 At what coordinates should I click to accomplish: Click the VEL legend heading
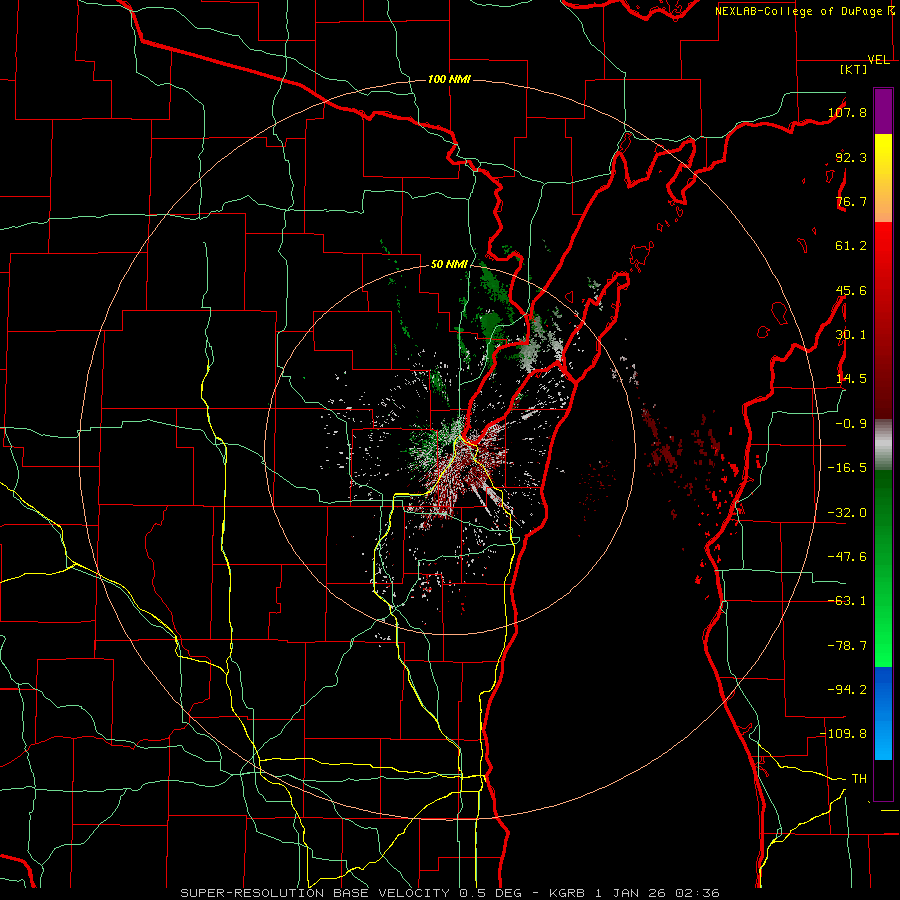click(x=878, y=60)
